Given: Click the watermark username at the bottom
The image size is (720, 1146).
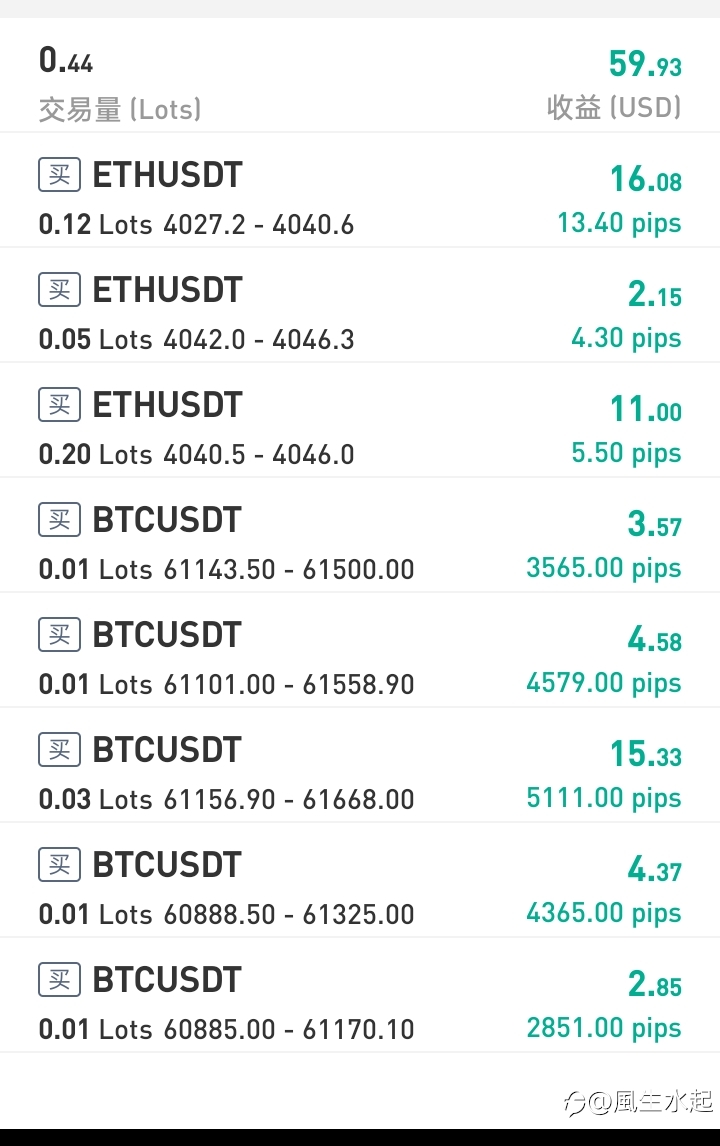Looking at the screenshot, I should (x=638, y=1101).
